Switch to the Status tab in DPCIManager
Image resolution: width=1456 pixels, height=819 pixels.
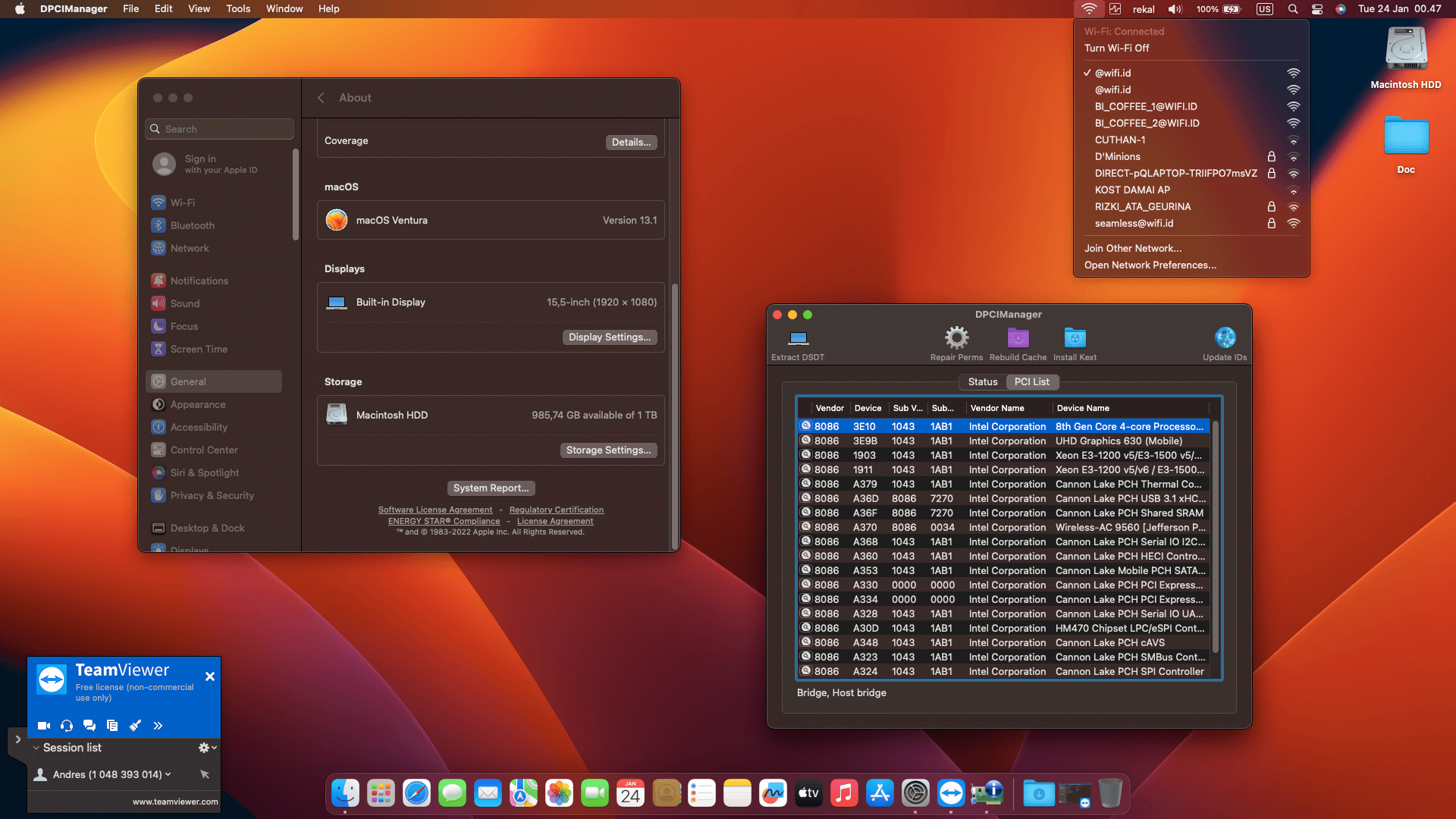coord(982,381)
